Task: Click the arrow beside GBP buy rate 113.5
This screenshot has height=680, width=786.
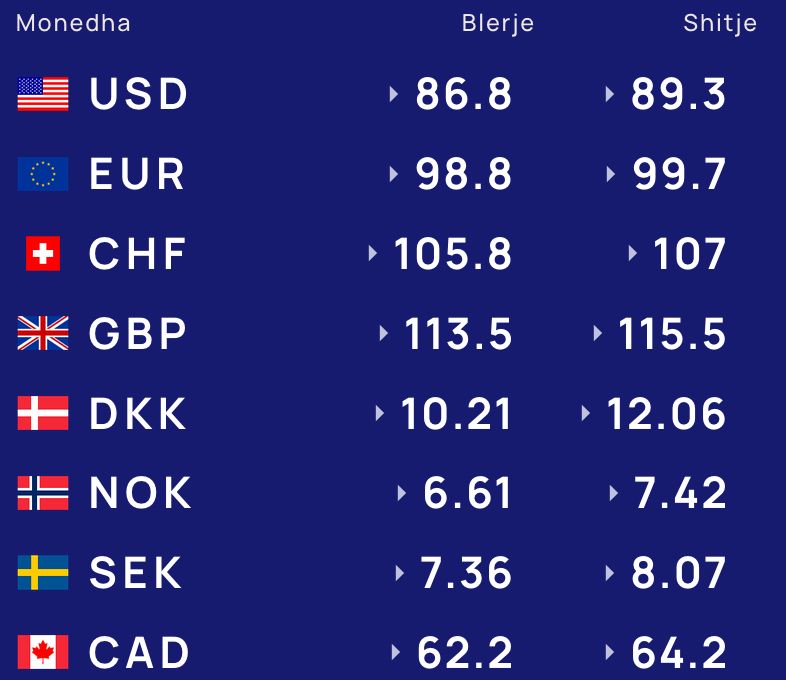Action: [x=384, y=333]
